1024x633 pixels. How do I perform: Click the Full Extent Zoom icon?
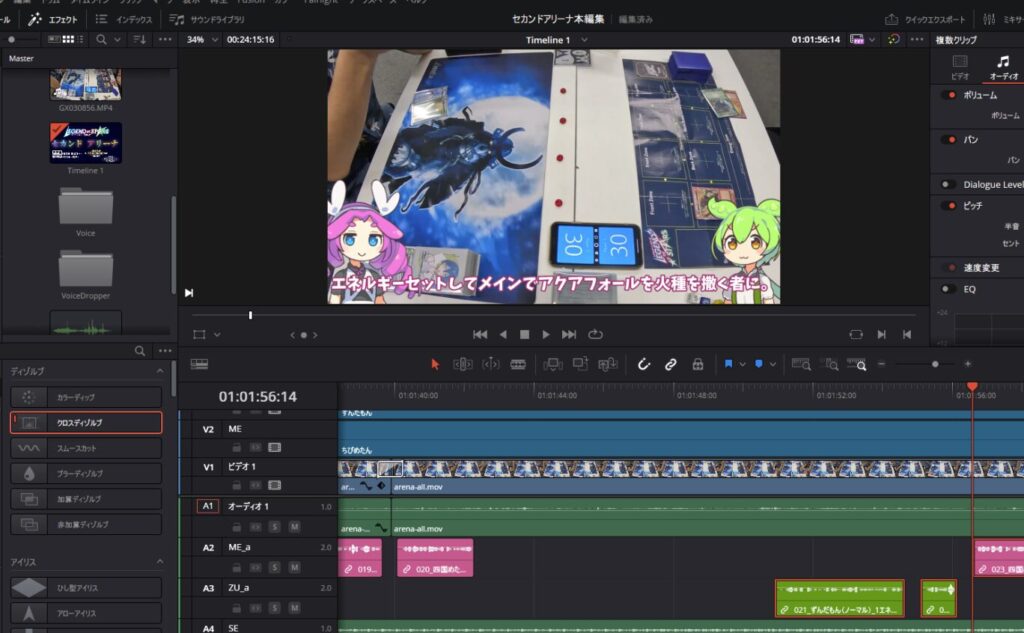[801, 364]
